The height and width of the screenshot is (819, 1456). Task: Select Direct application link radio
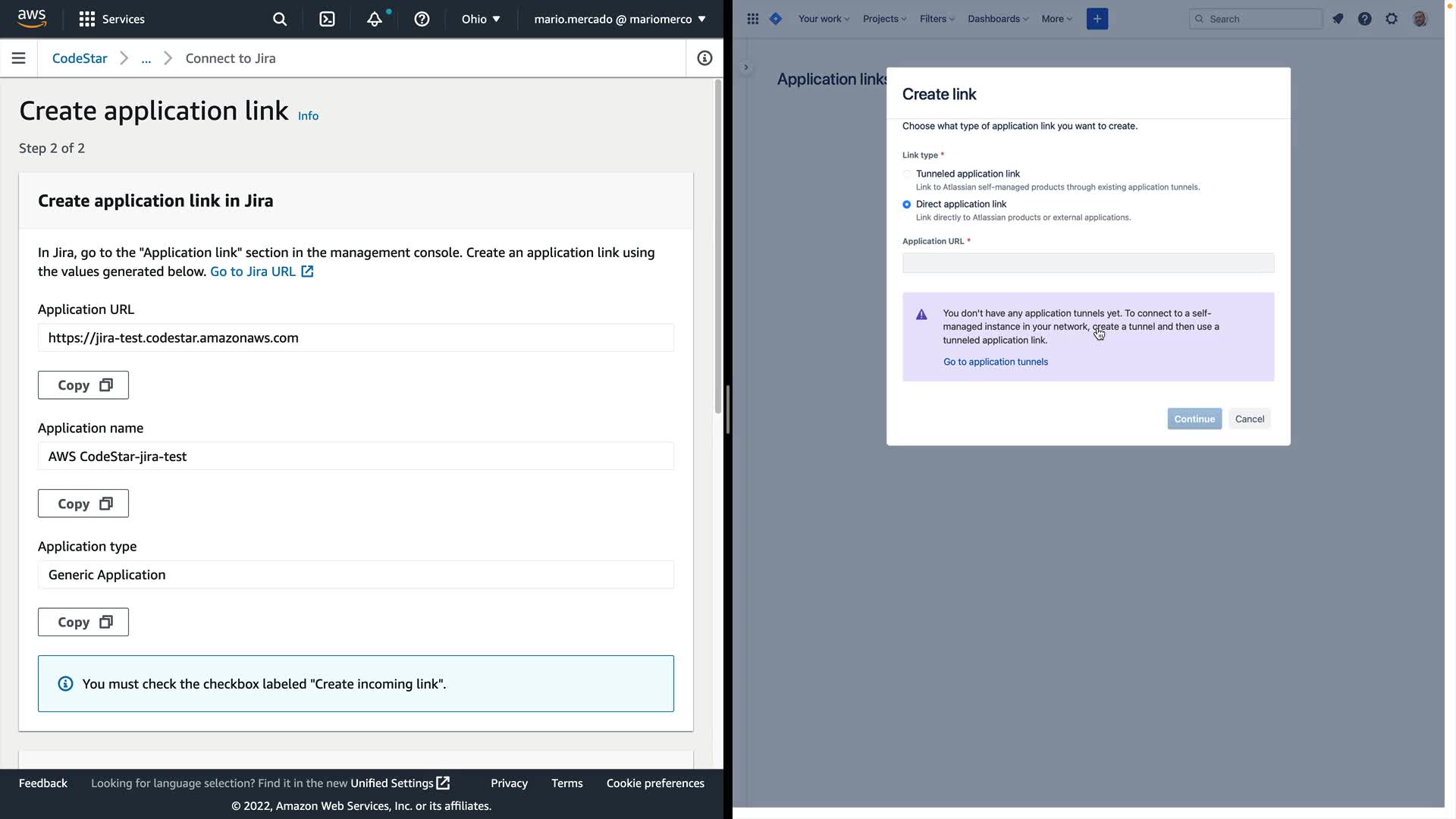click(x=907, y=205)
